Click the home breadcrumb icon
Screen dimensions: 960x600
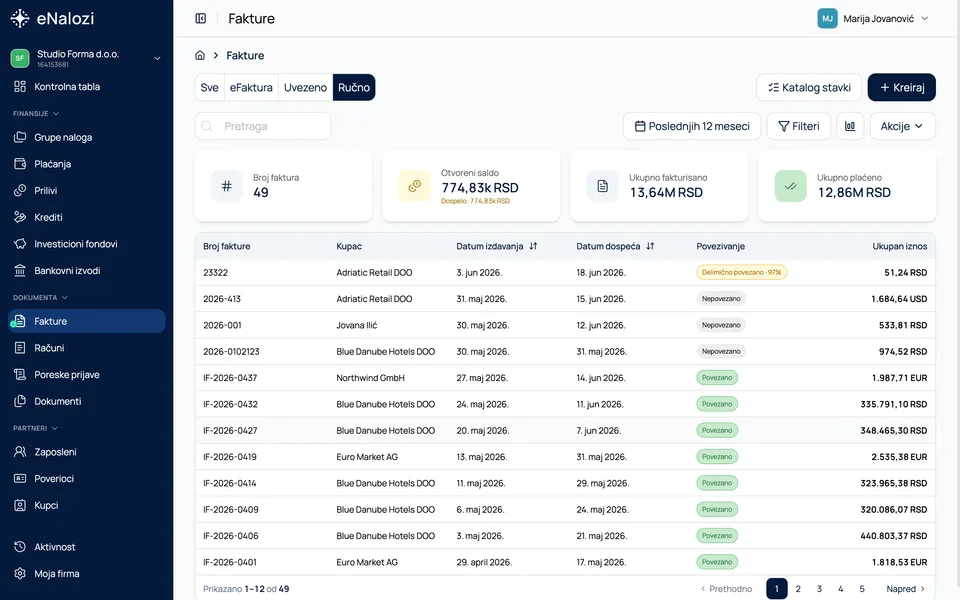(x=200, y=55)
